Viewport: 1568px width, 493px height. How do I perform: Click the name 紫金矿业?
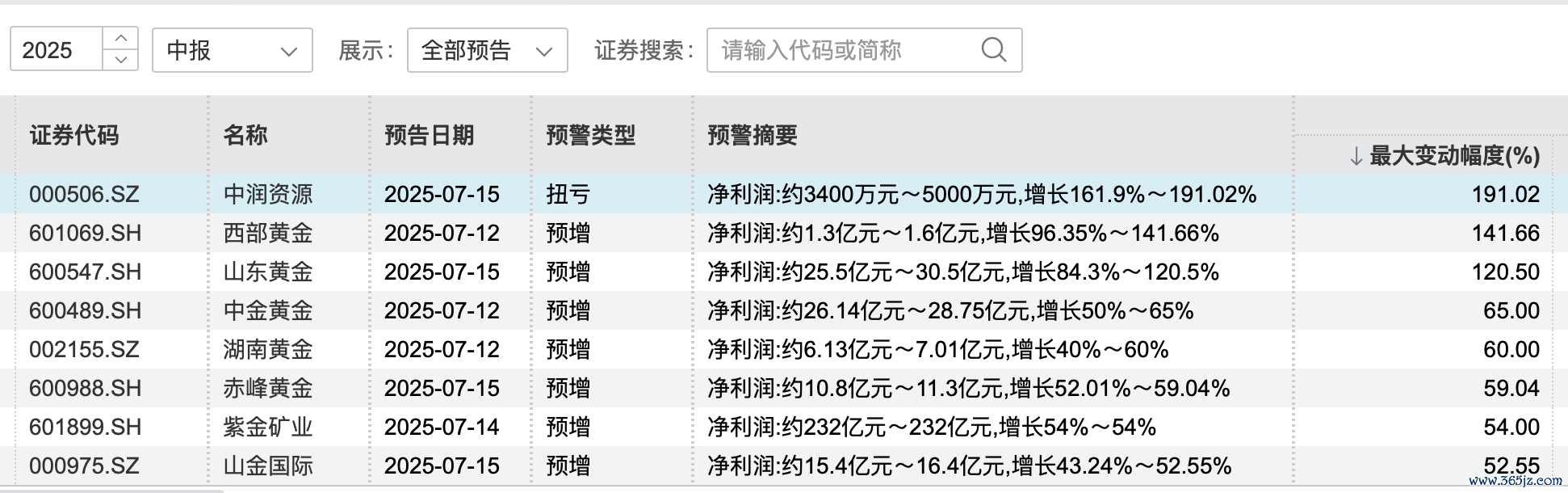pyautogui.click(x=268, y=427)
